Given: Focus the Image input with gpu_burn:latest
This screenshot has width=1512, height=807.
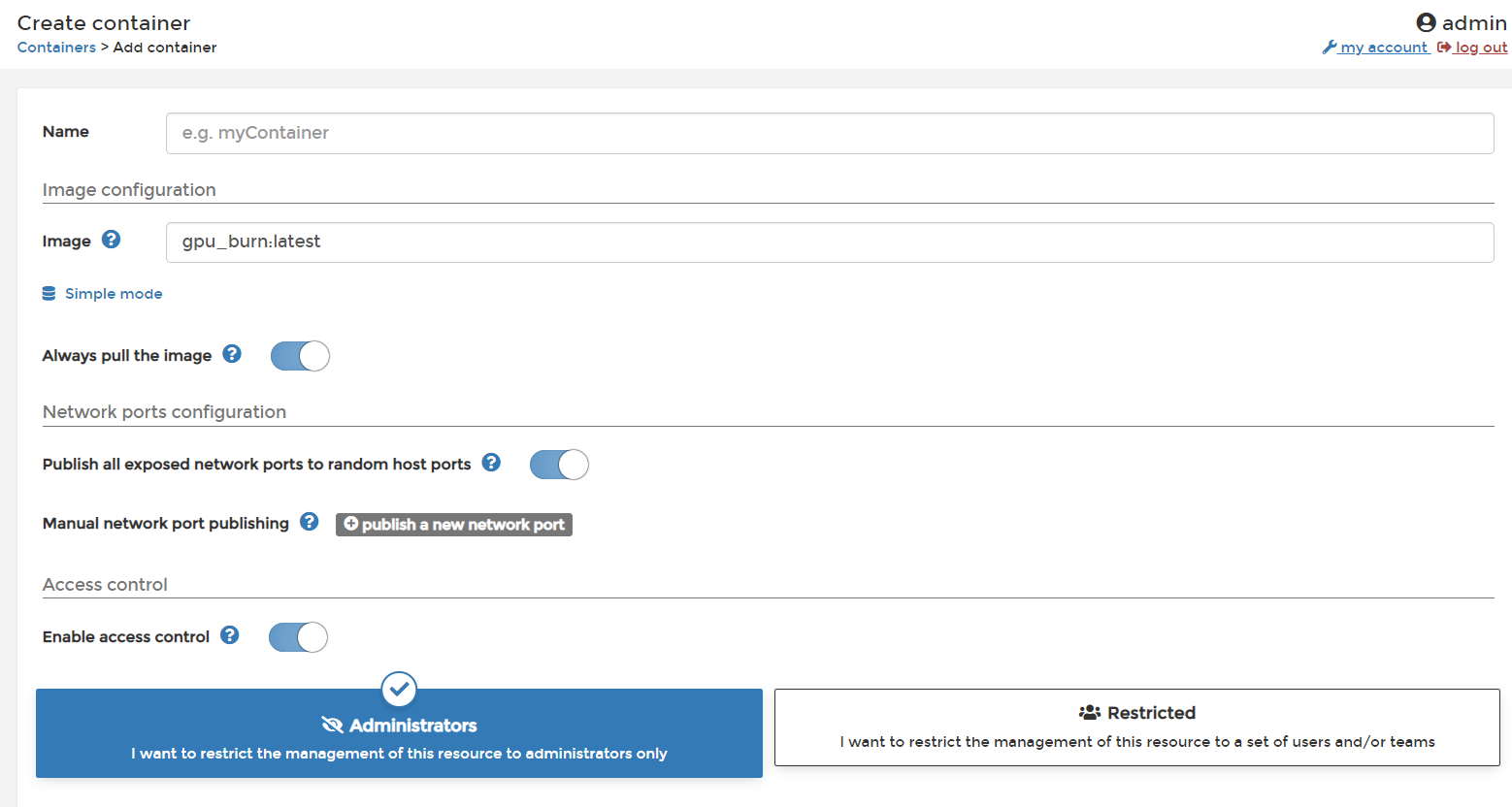Looking at the screenshot, I should [x=829, y=242].
